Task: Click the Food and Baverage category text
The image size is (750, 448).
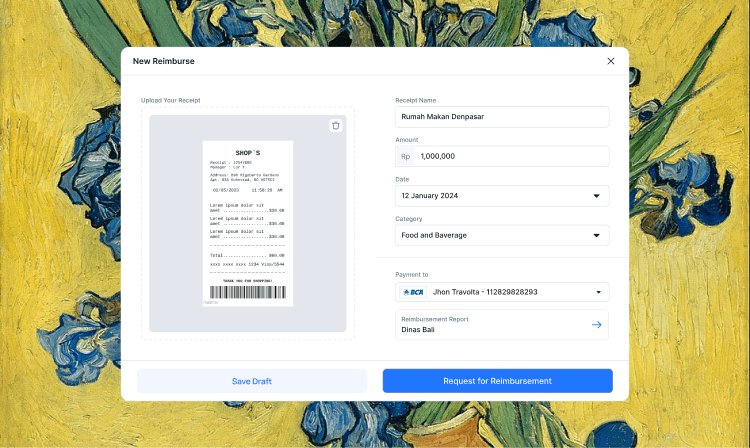Action: [x=440, y=236]
